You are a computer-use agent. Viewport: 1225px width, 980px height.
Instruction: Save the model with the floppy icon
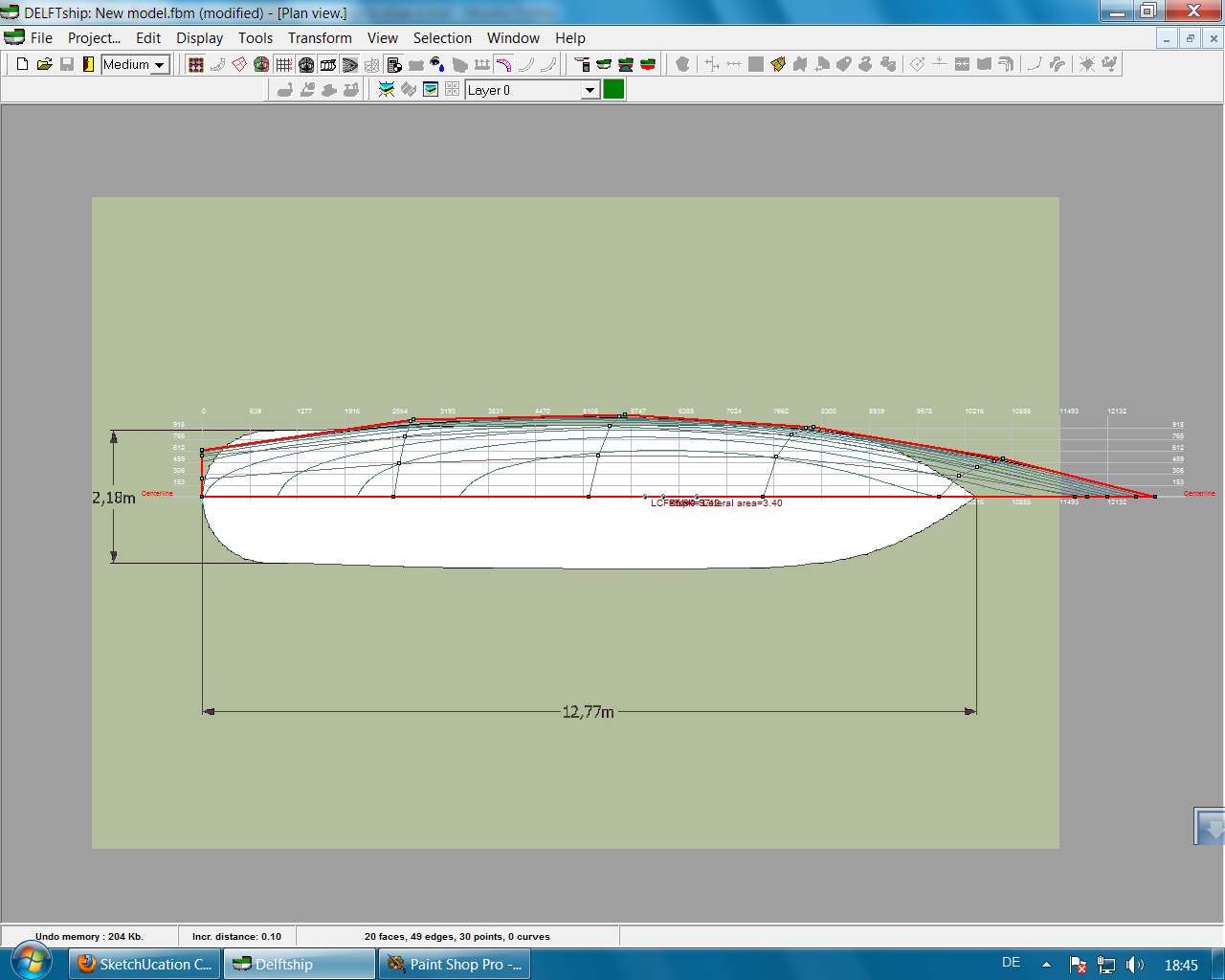click(x=66, y=64)
